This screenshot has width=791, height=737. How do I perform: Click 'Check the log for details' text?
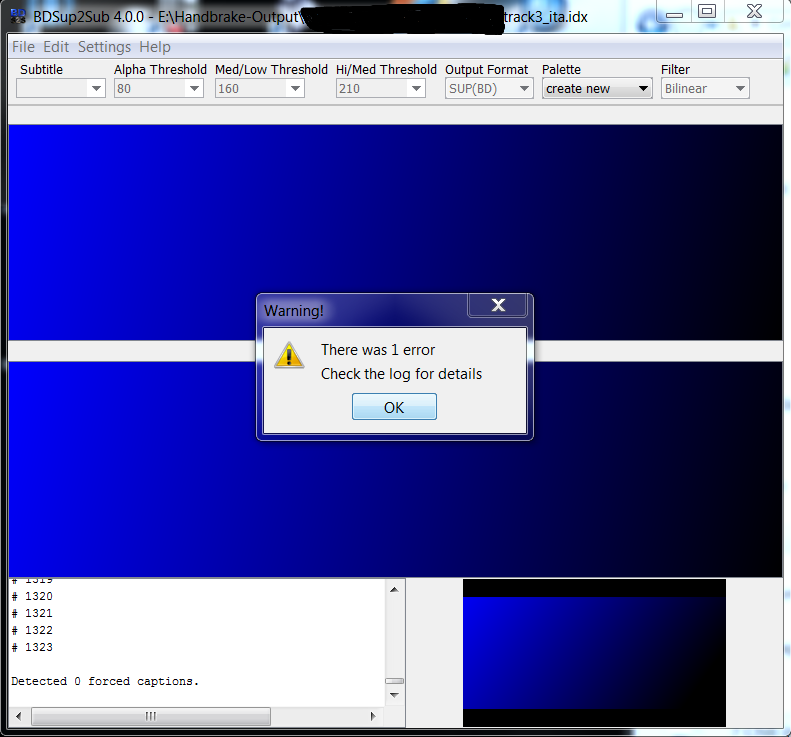tap(401, 374)
